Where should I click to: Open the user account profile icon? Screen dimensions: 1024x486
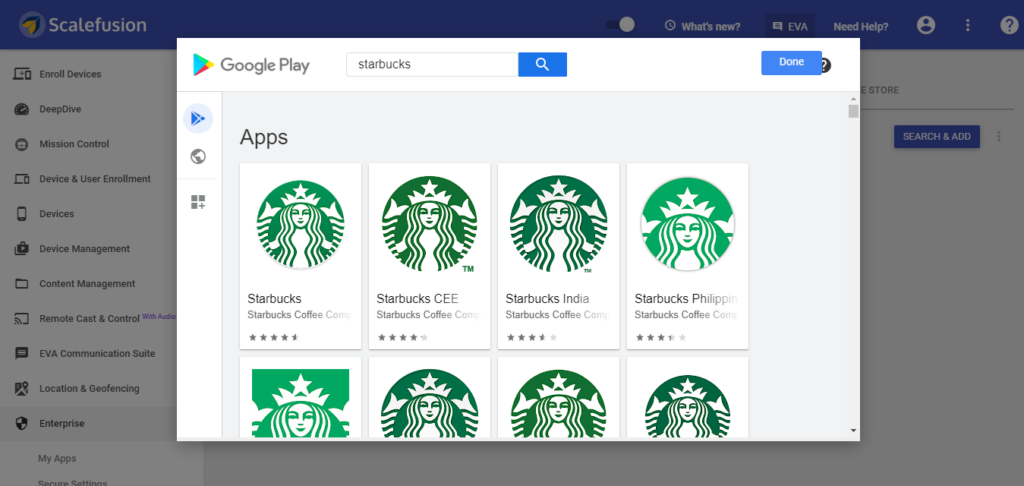click(x=926, y=25)
